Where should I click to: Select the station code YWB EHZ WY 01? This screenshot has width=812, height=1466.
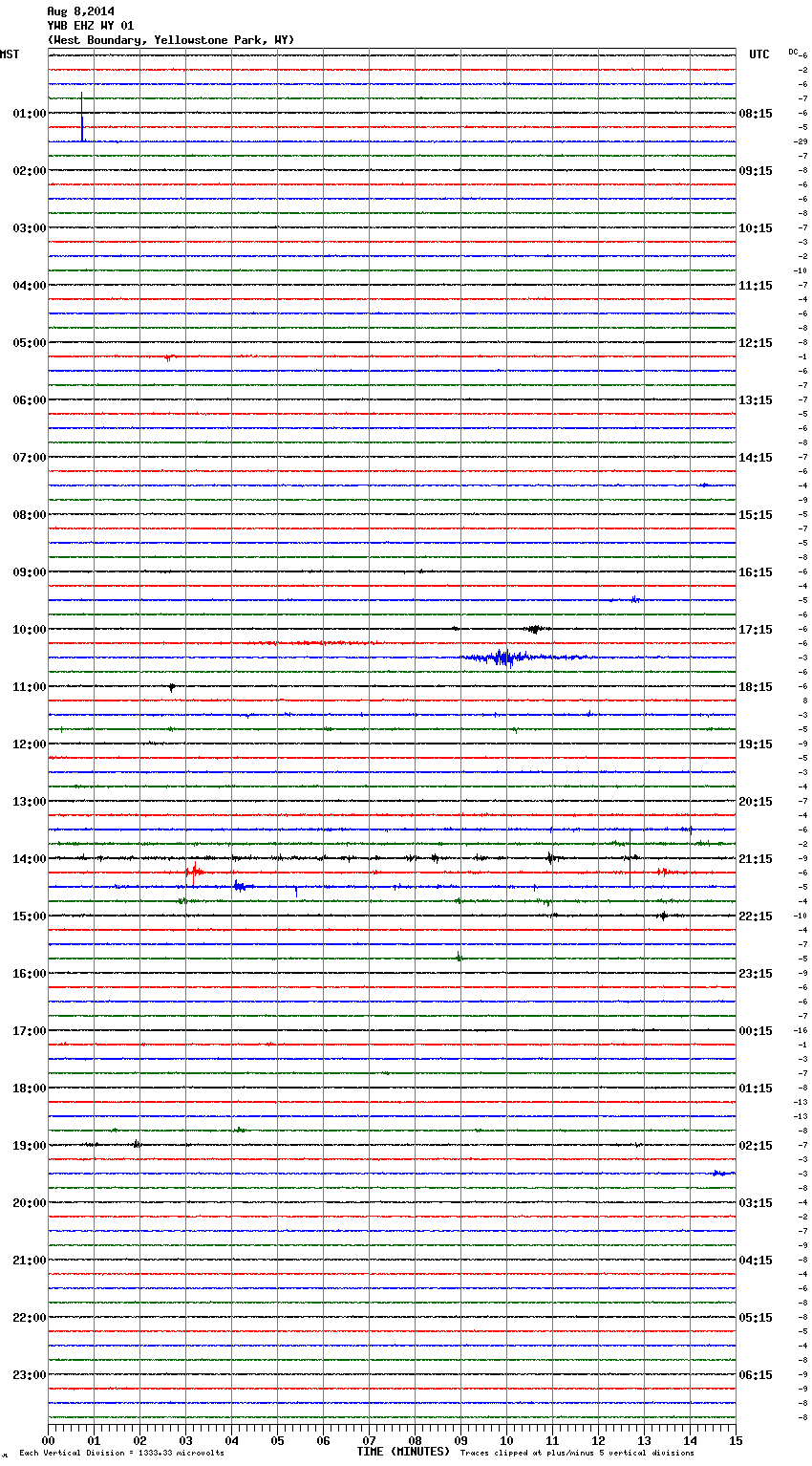91,26
